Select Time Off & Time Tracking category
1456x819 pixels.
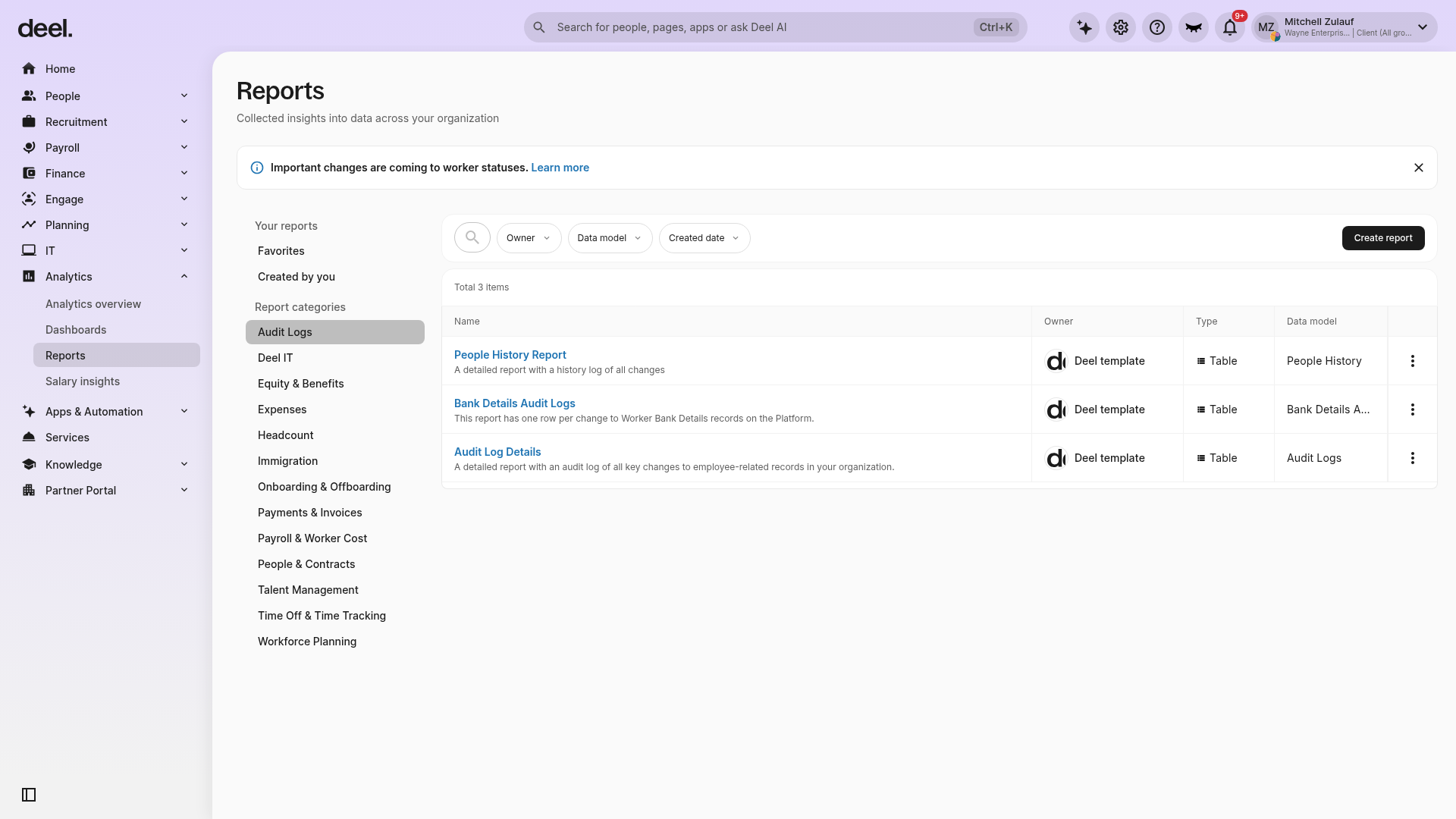(335, 616)
